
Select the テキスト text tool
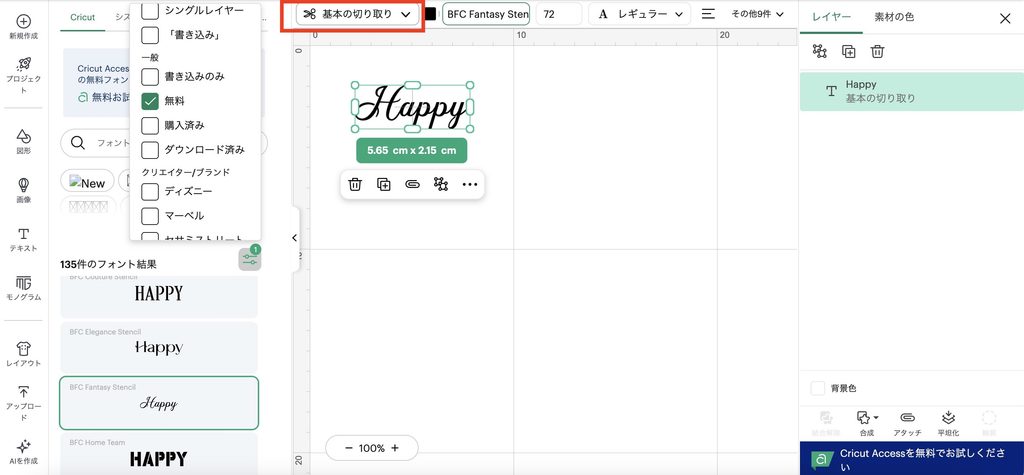pos(24,239)
